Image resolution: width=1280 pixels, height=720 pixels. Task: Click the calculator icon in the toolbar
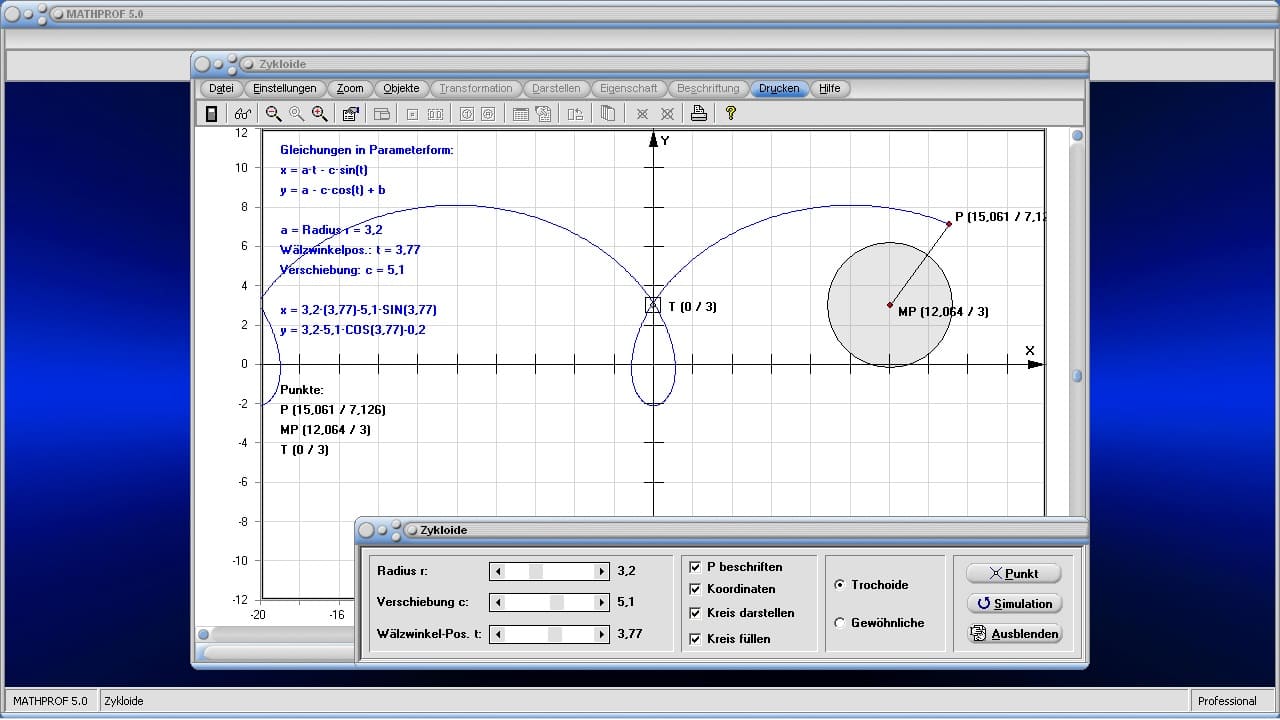pos(211,114)
